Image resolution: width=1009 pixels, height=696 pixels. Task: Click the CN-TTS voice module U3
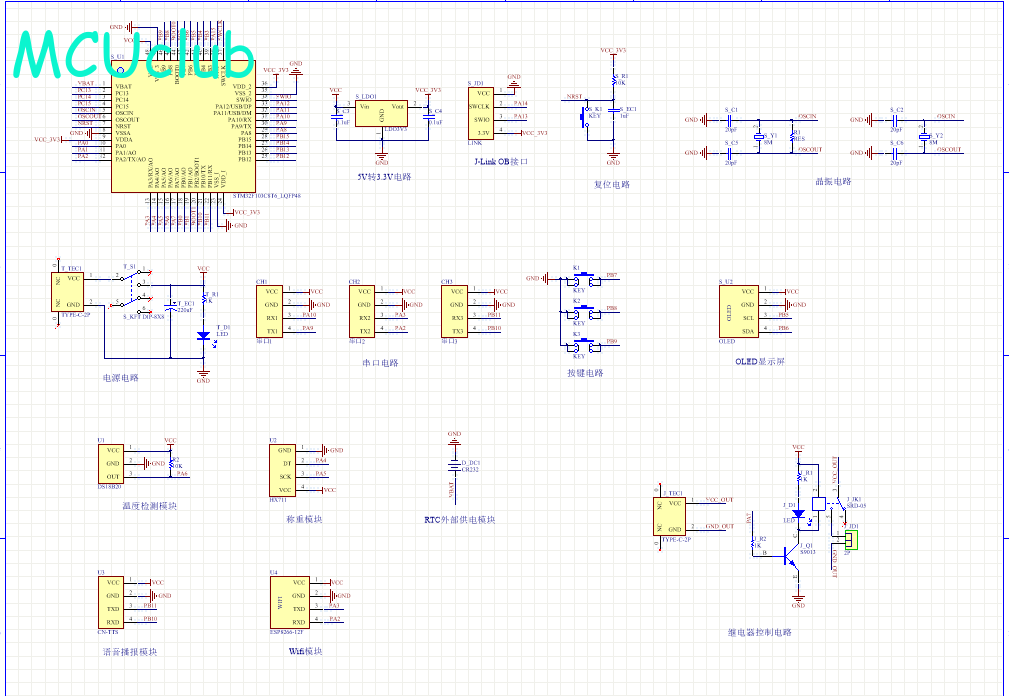pyautogui.click(x=112, y=600)
